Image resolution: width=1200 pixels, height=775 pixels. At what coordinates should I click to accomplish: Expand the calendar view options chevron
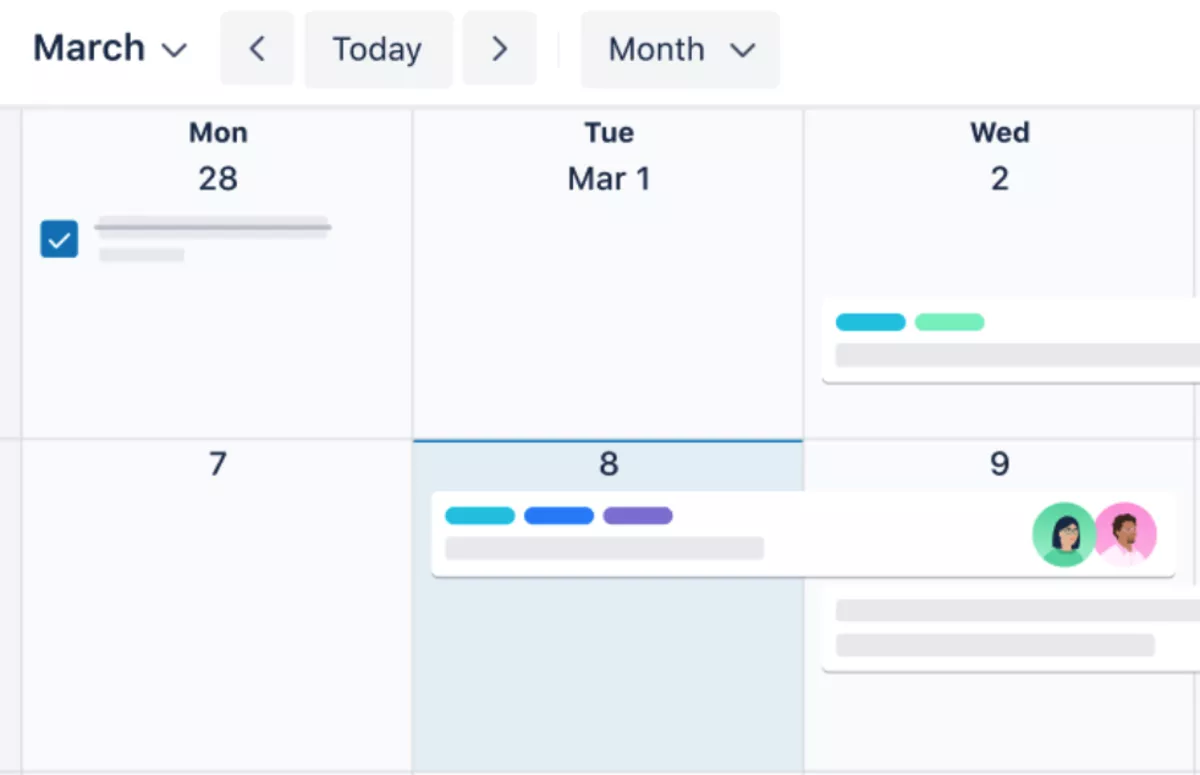[744, 49]
